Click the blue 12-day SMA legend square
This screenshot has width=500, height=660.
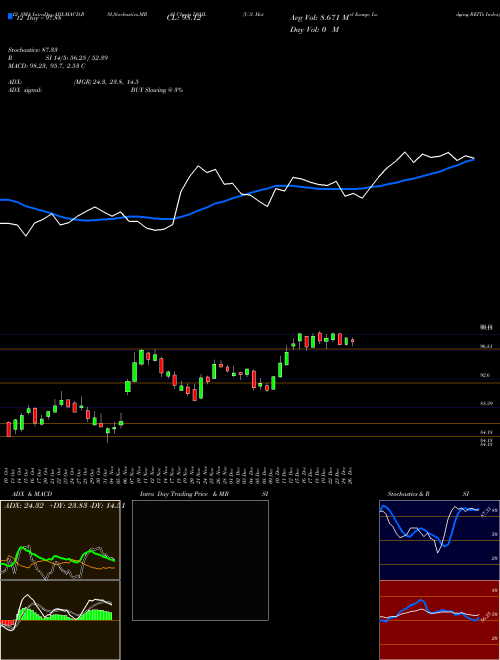10,16
